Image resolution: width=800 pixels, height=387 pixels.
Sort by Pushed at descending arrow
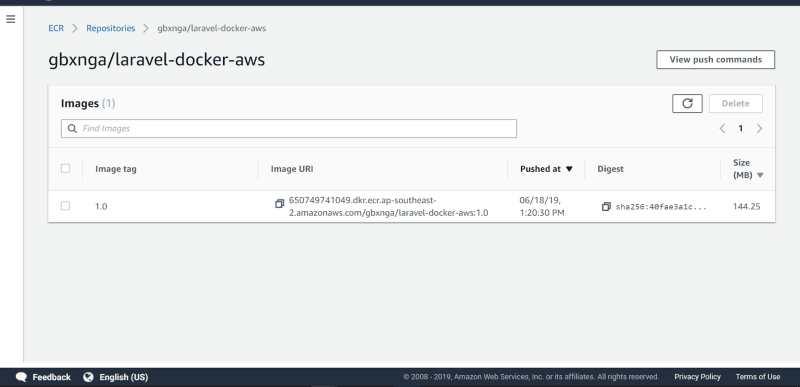coord(569,169)
